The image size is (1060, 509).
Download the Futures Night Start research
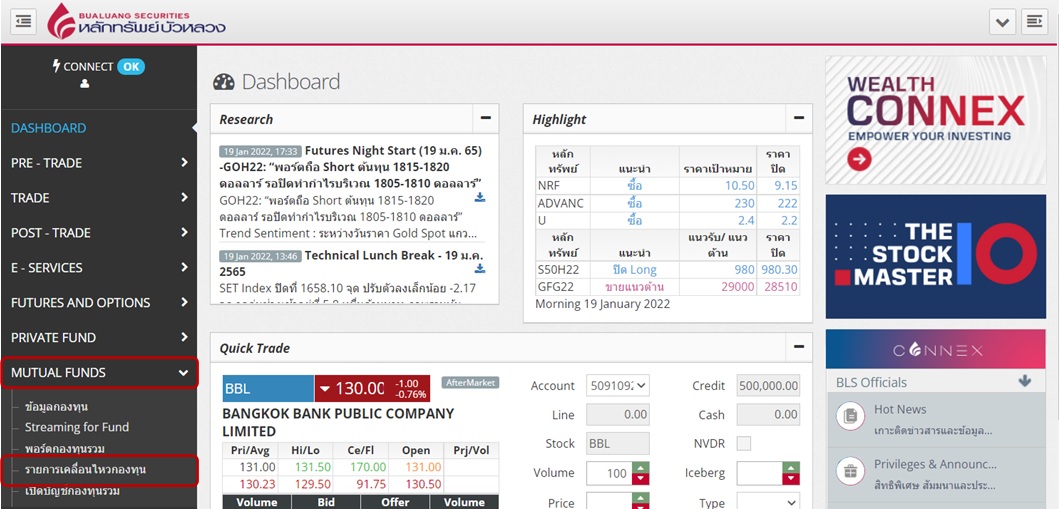point(480,197)
